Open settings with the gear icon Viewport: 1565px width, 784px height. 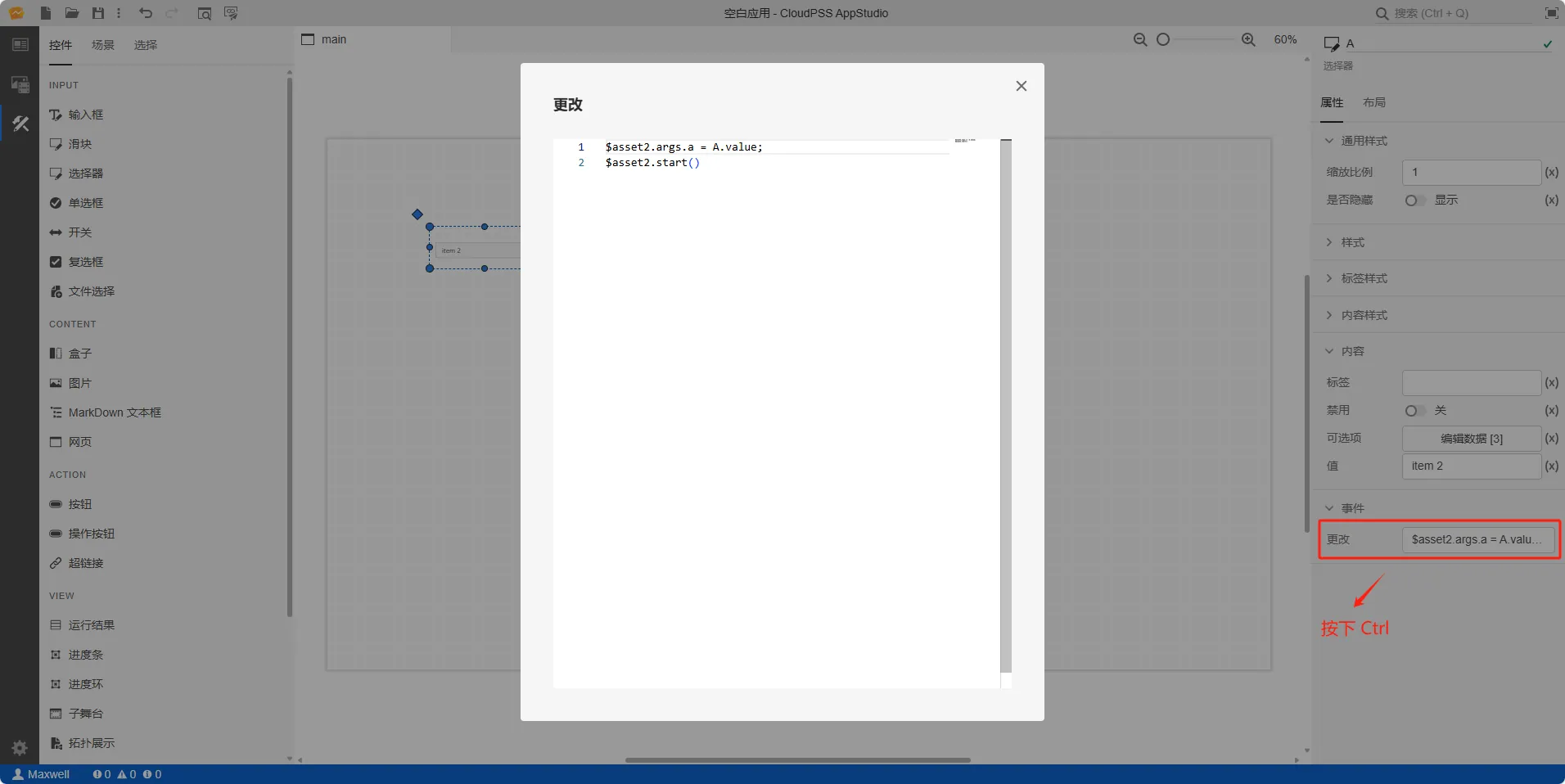click(20, 747)
